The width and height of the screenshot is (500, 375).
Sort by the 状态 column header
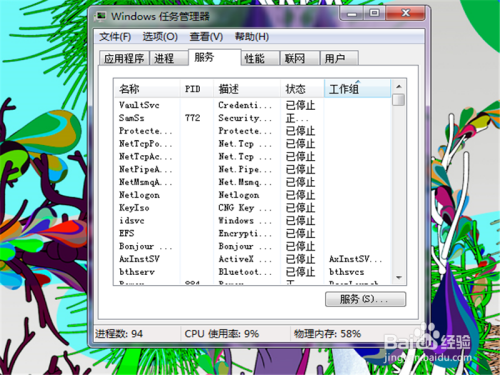[x=302, y=89]
